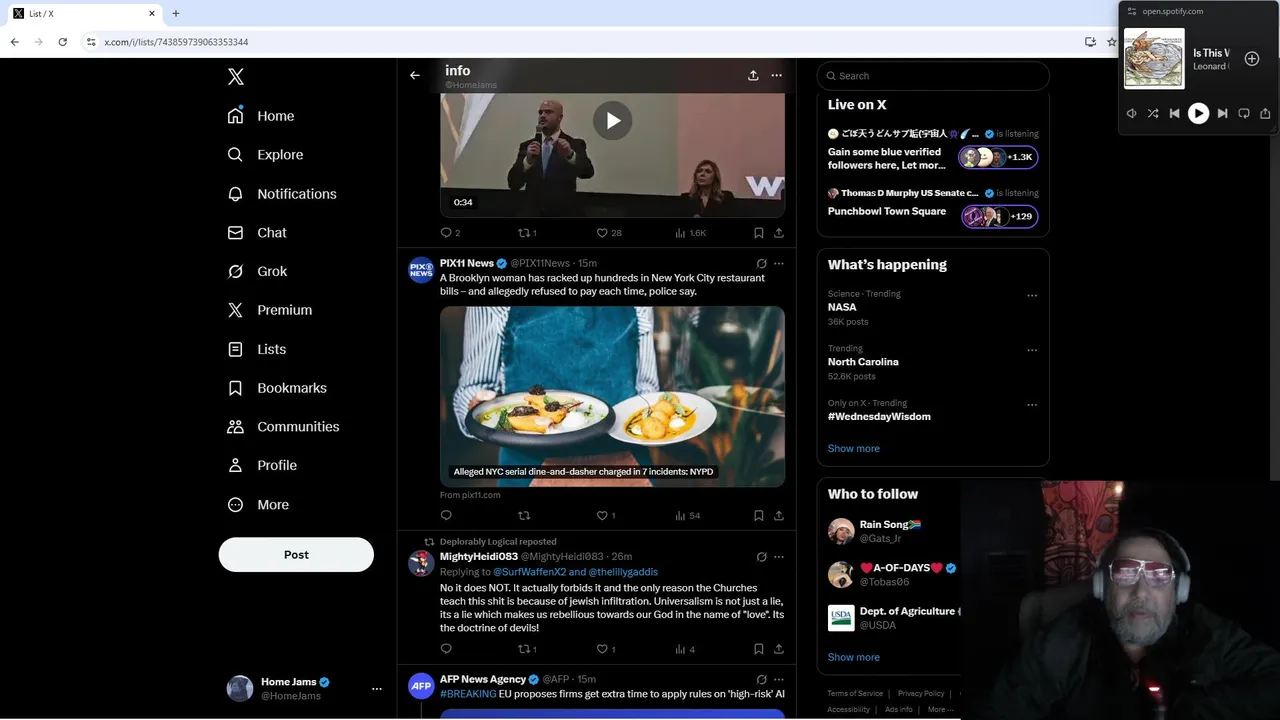Reply to the PIX11 News post
Screen dimensions: 1280x720
446,516
